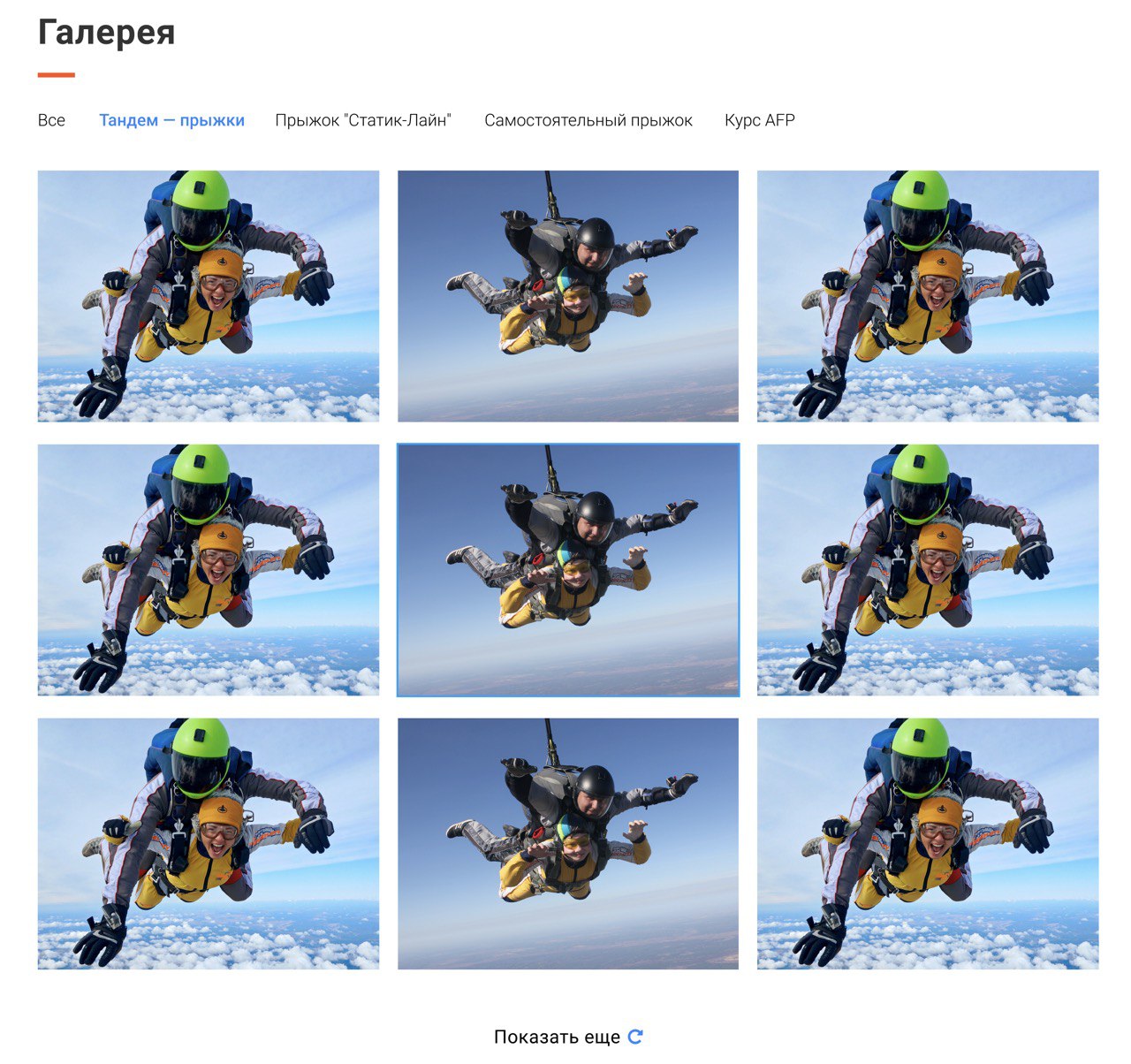This screenshot has height=1064, width=1131.
Task: Open the third-row right skydiving photo
Action: 928,844
